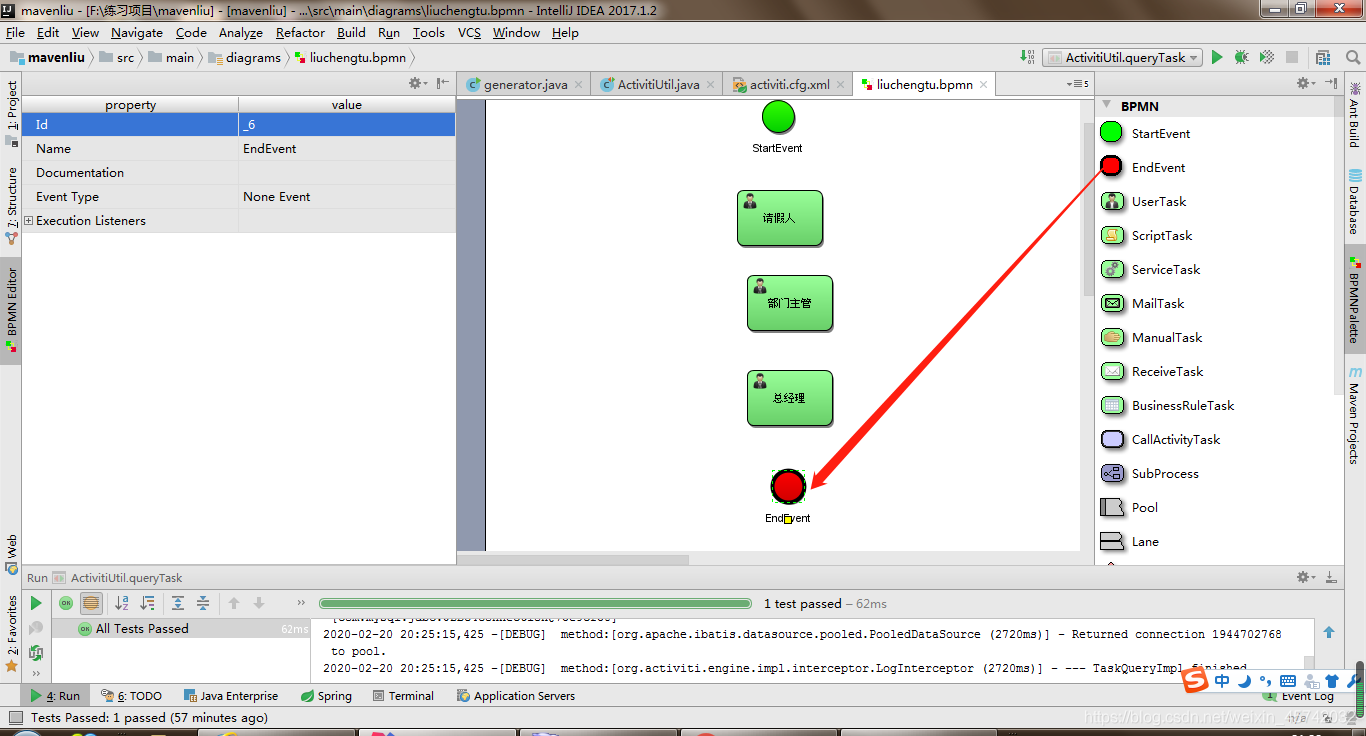Choose the ServiceTask palette item
The image size is (1366, 736).
[1150, 269]
